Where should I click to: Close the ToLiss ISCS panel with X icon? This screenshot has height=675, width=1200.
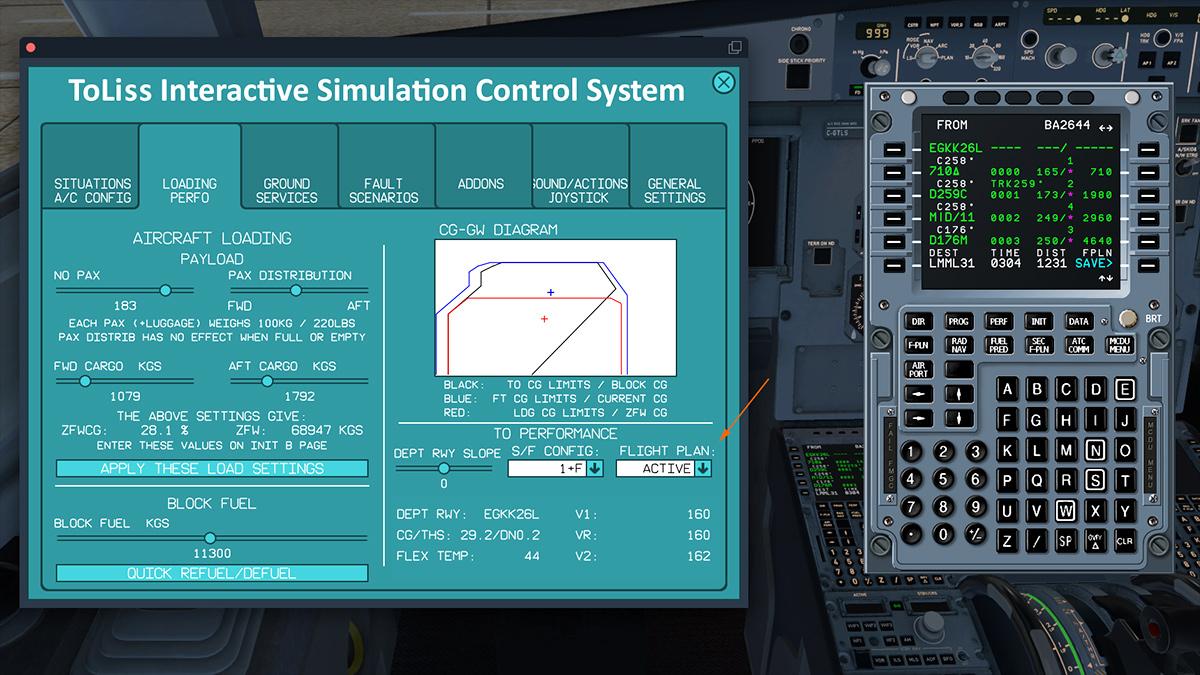pyautogui.click(x=723, y=82)
